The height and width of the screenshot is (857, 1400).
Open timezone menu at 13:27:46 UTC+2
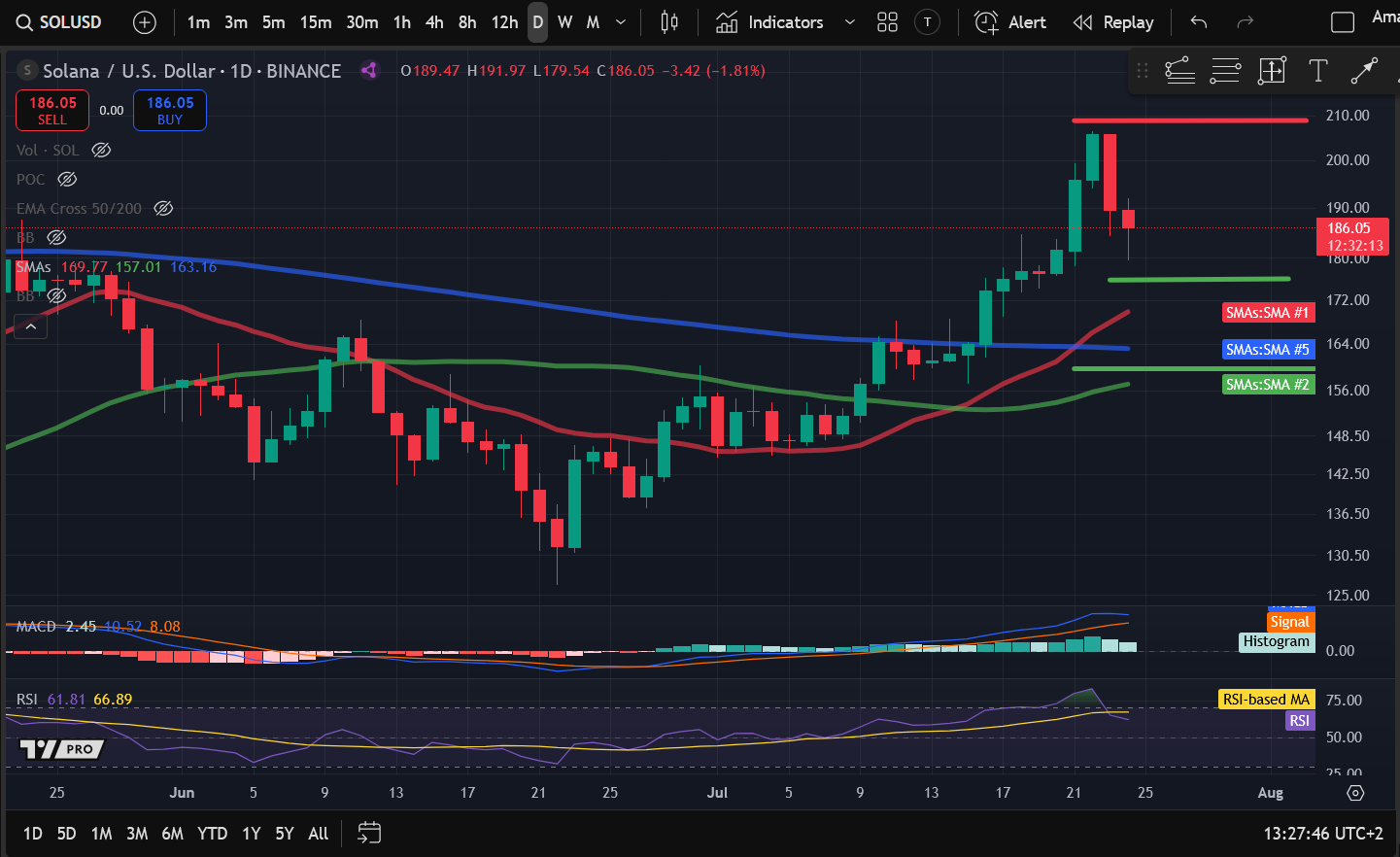(1323, 833)
